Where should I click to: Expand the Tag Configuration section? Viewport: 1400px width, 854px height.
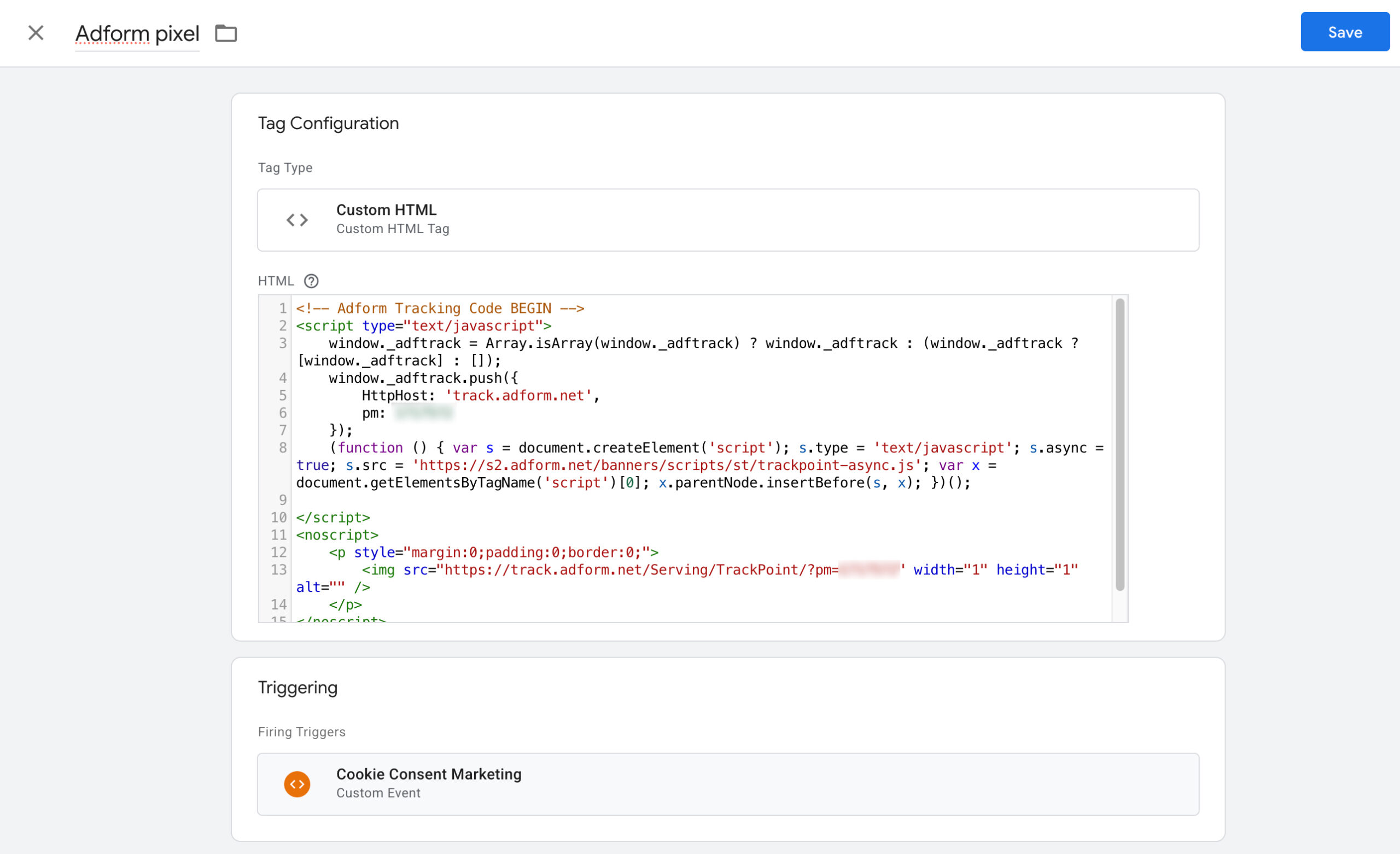pyautogui.click(x=329, y=123)
